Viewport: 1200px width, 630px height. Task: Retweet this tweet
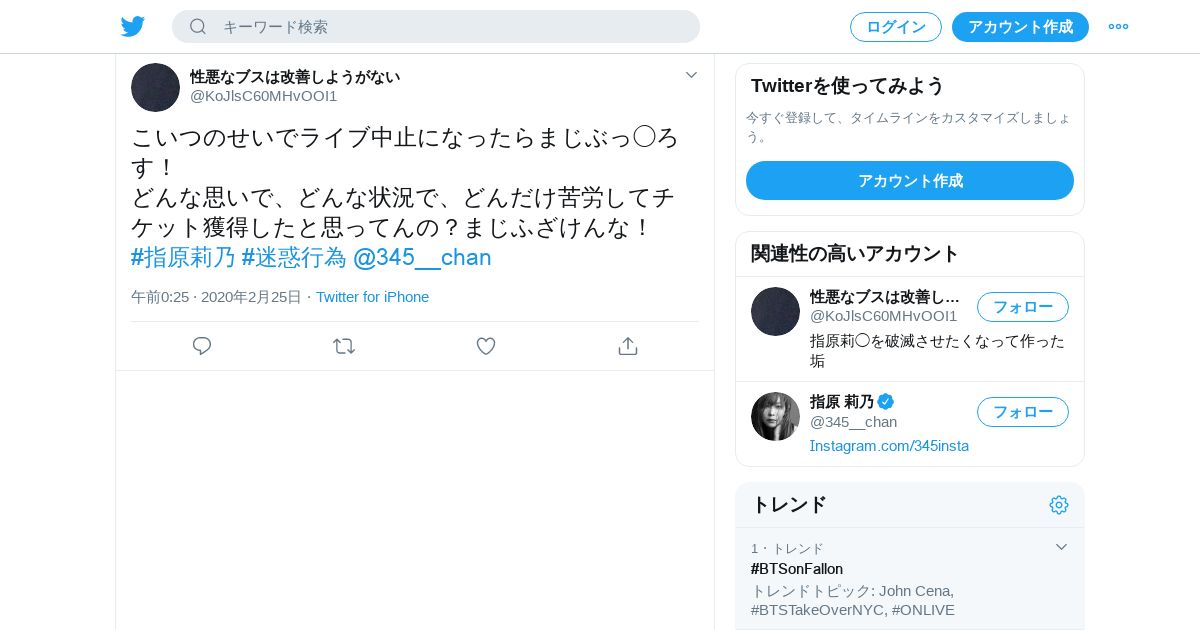pyautogui.click(x=344, y=346)
